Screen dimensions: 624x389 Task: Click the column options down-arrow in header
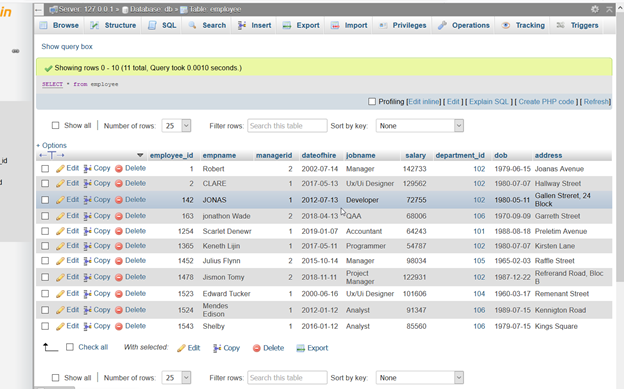click(x=140, y=155)
